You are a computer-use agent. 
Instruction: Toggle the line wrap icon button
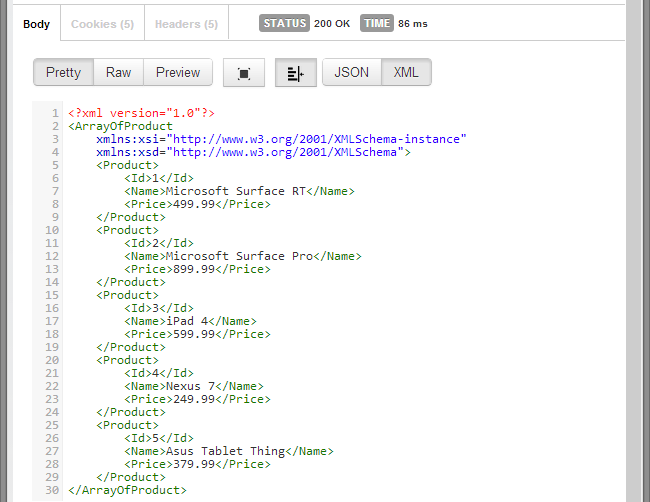296,73
